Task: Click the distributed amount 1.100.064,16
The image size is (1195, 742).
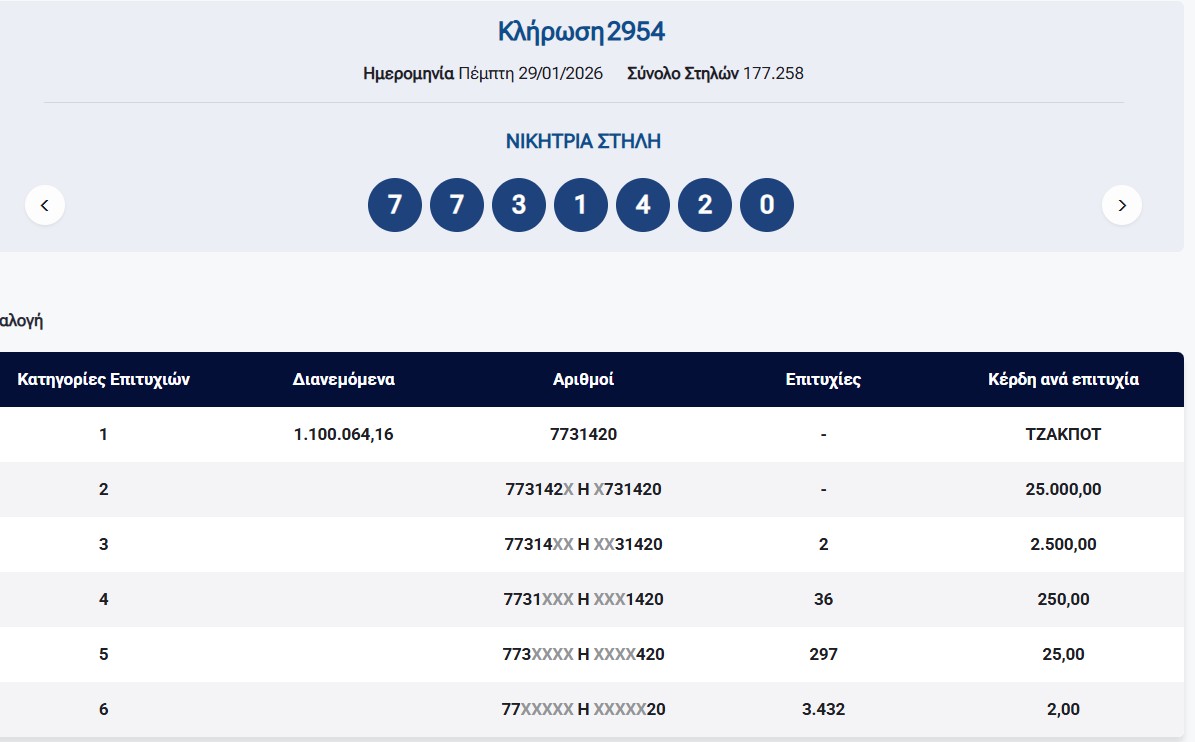Action: click(344, 435)
